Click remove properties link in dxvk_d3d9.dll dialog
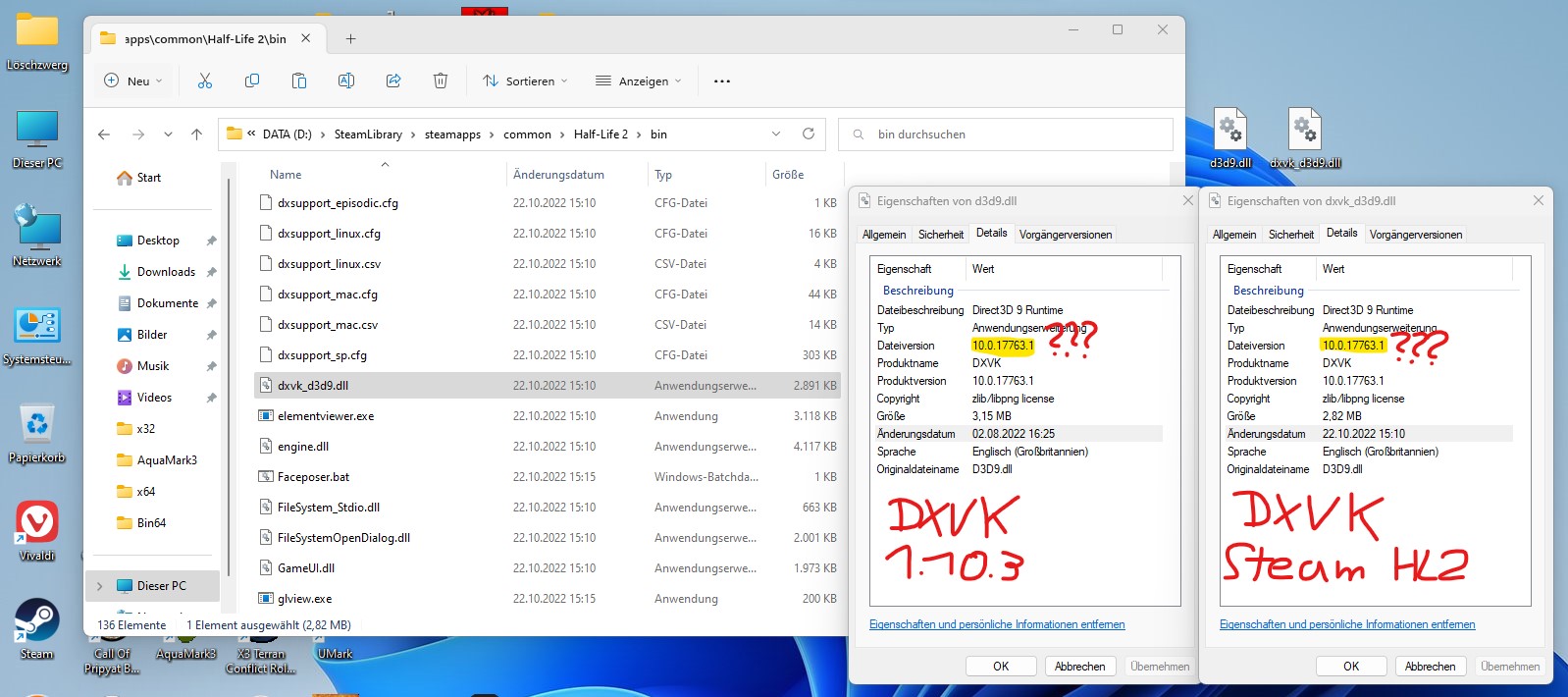The height and width of the screenshot is (697, 1568). pos(1347,624)
